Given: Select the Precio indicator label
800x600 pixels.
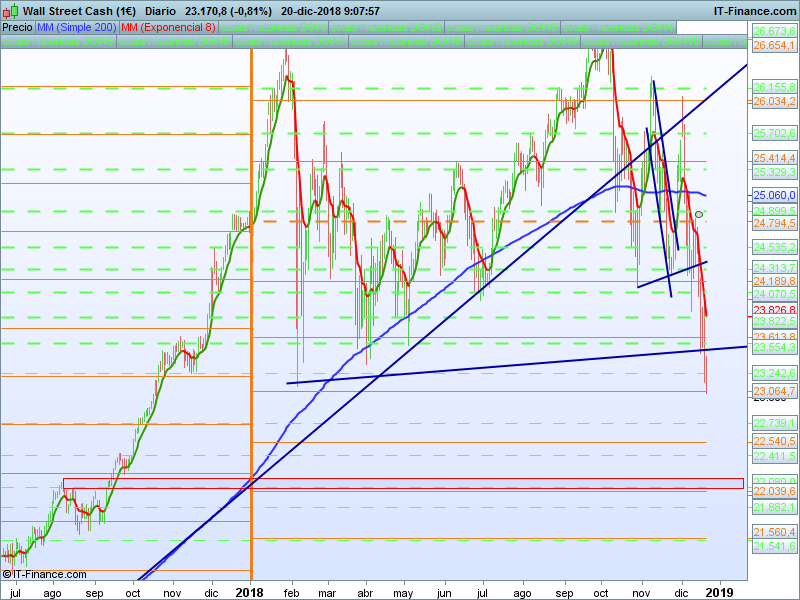Looking at the screenshot, I should coord(17,27).
